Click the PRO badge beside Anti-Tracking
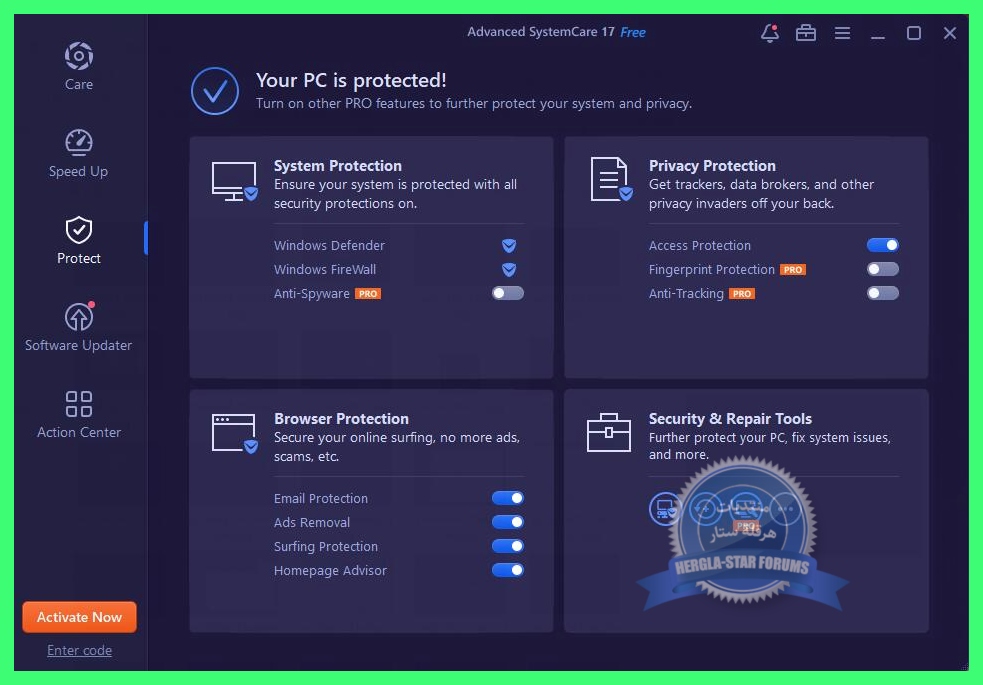The image size is (983, 685). 742,293
